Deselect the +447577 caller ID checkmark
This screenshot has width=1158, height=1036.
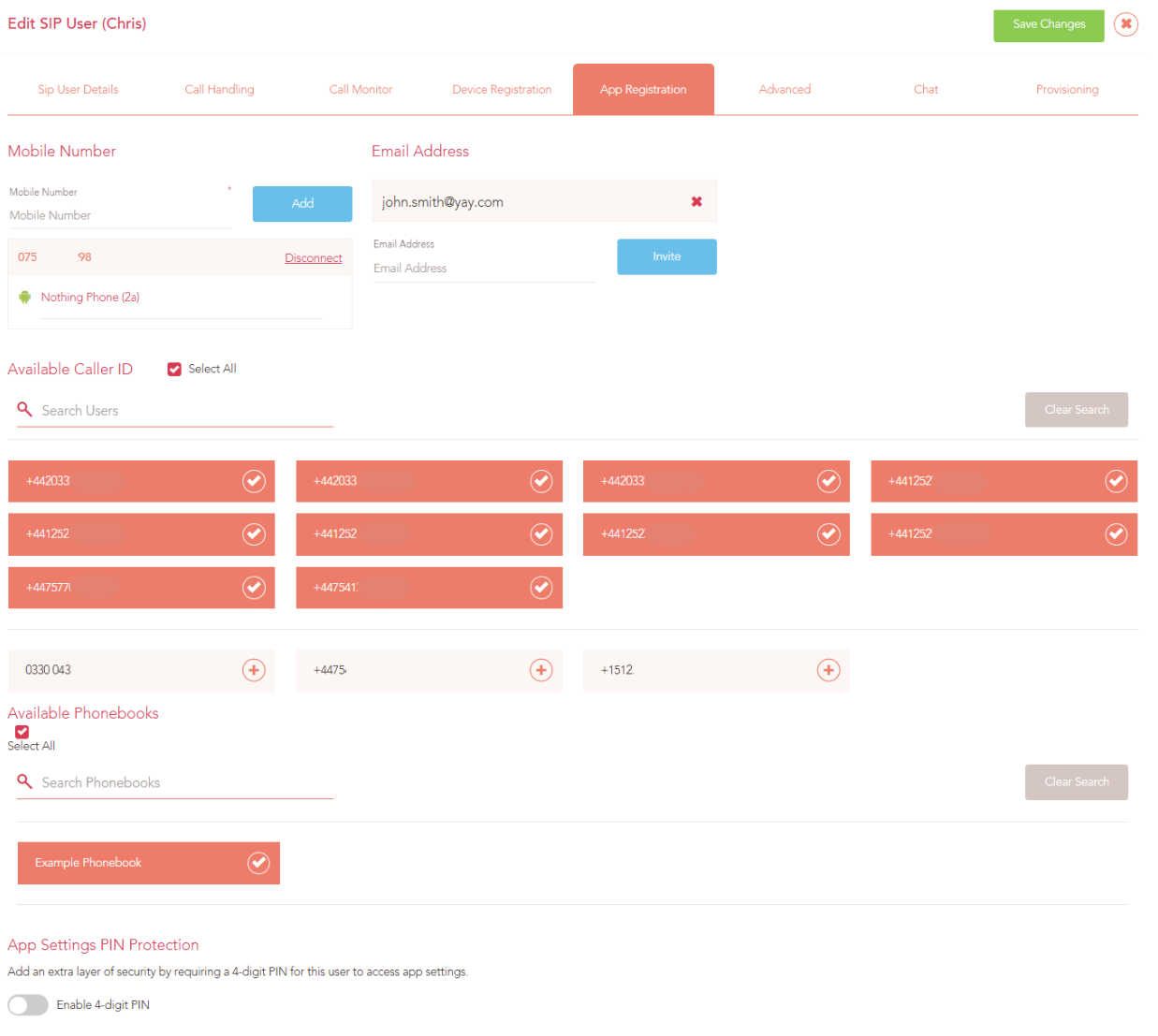tap(254, 588)
